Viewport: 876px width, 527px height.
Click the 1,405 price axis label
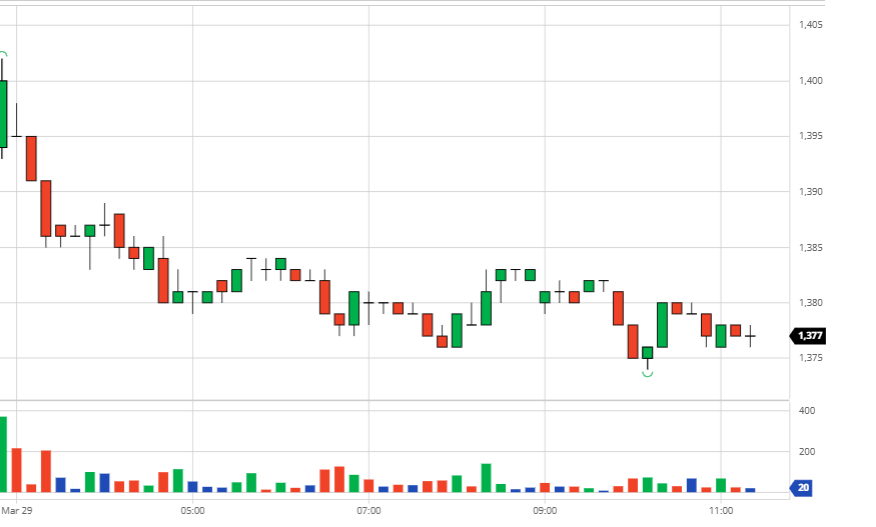pyautogui.click(x=811, y=25)
